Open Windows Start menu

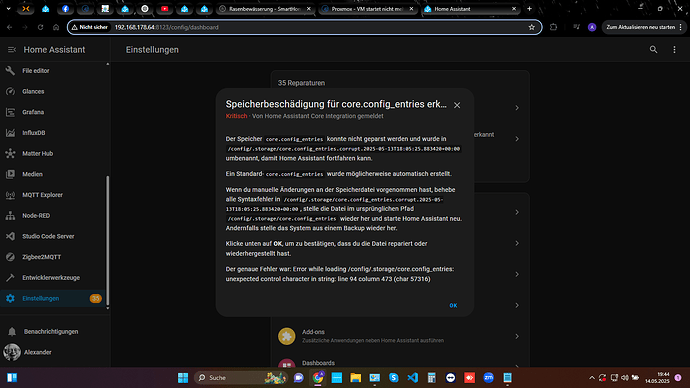tap(183, 377)
